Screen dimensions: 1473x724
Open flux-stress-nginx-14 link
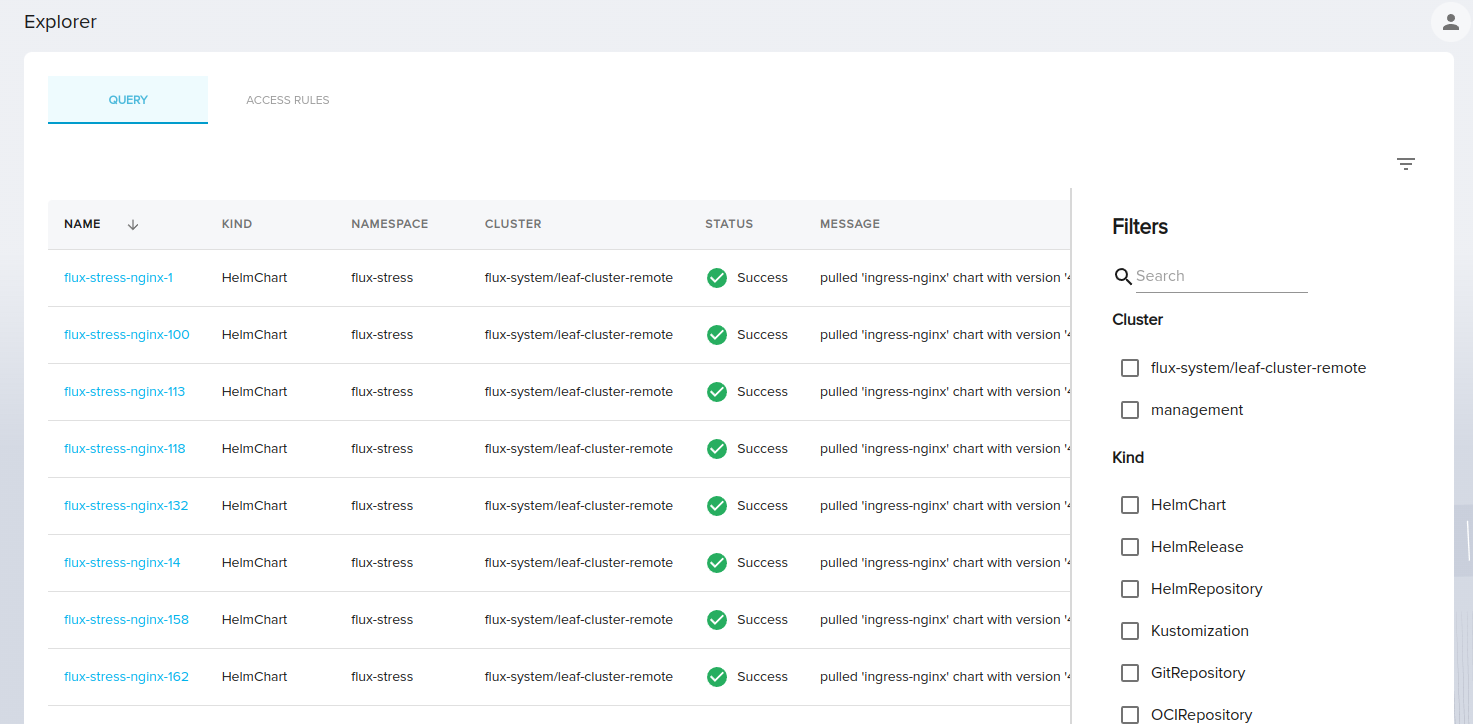[122, 563]
